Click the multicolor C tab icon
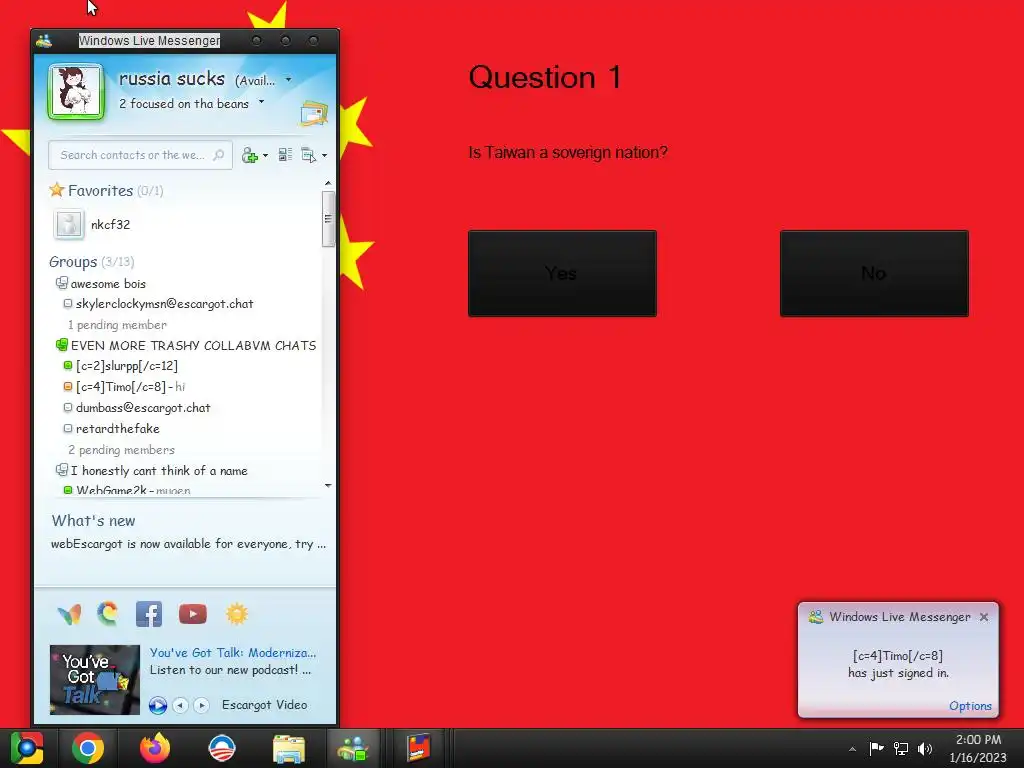This screenshot has height=768, width=1024. (x=108, y=614)
